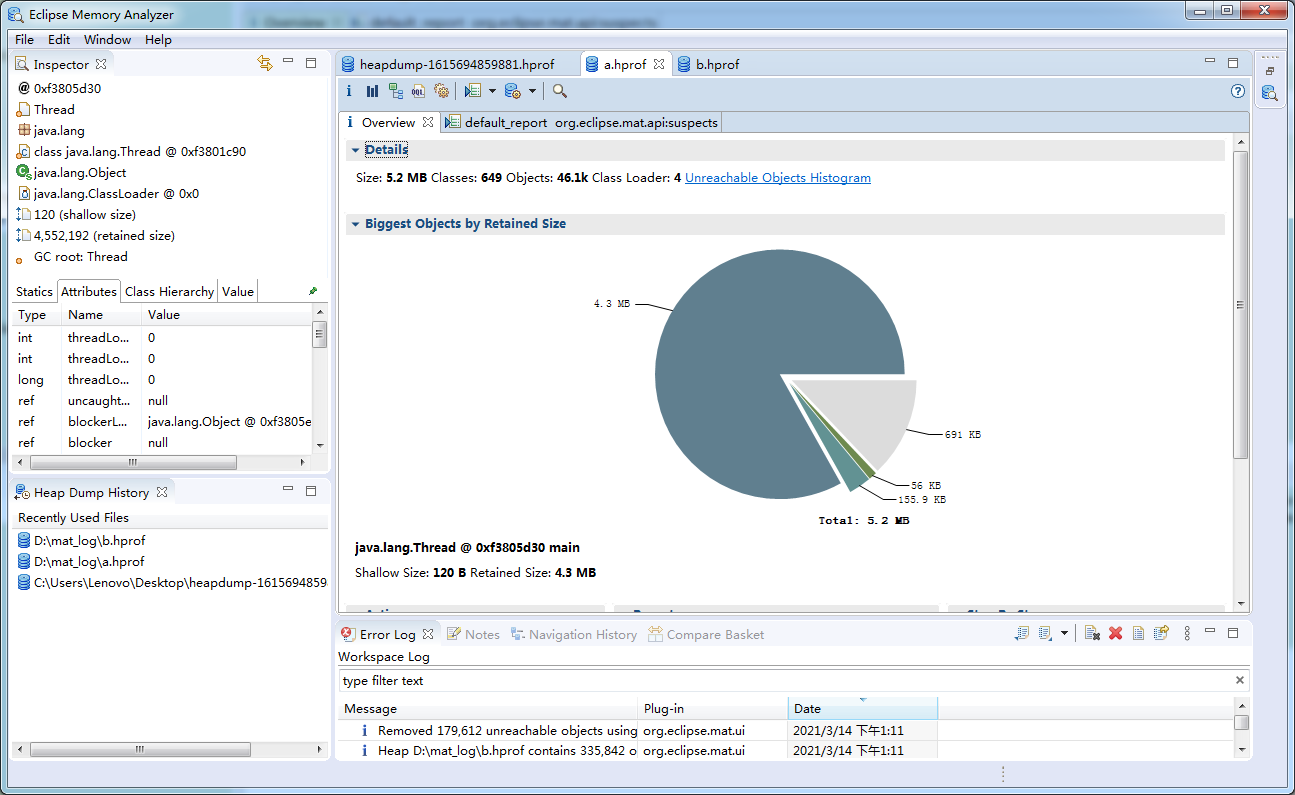Open the Thread Overview gear icon

click(441, 91)
